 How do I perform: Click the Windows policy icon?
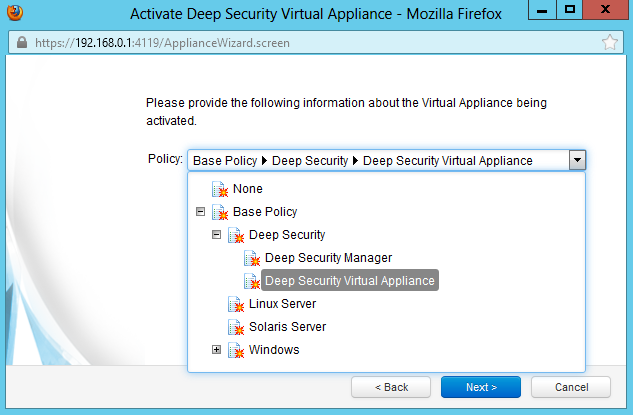[236, 350]
